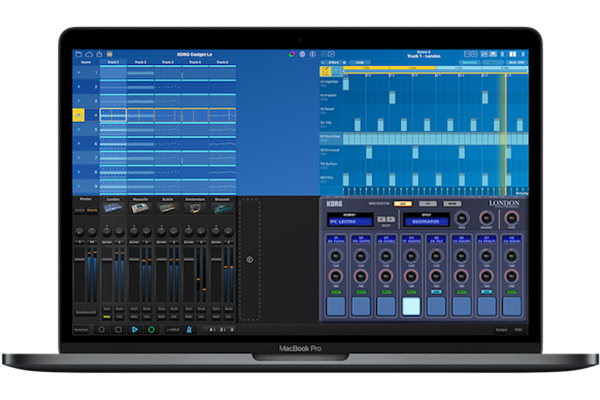Open the tempo display in transport bar
The height and width of the screenshot is (400, 600).
tap(172, 329)
